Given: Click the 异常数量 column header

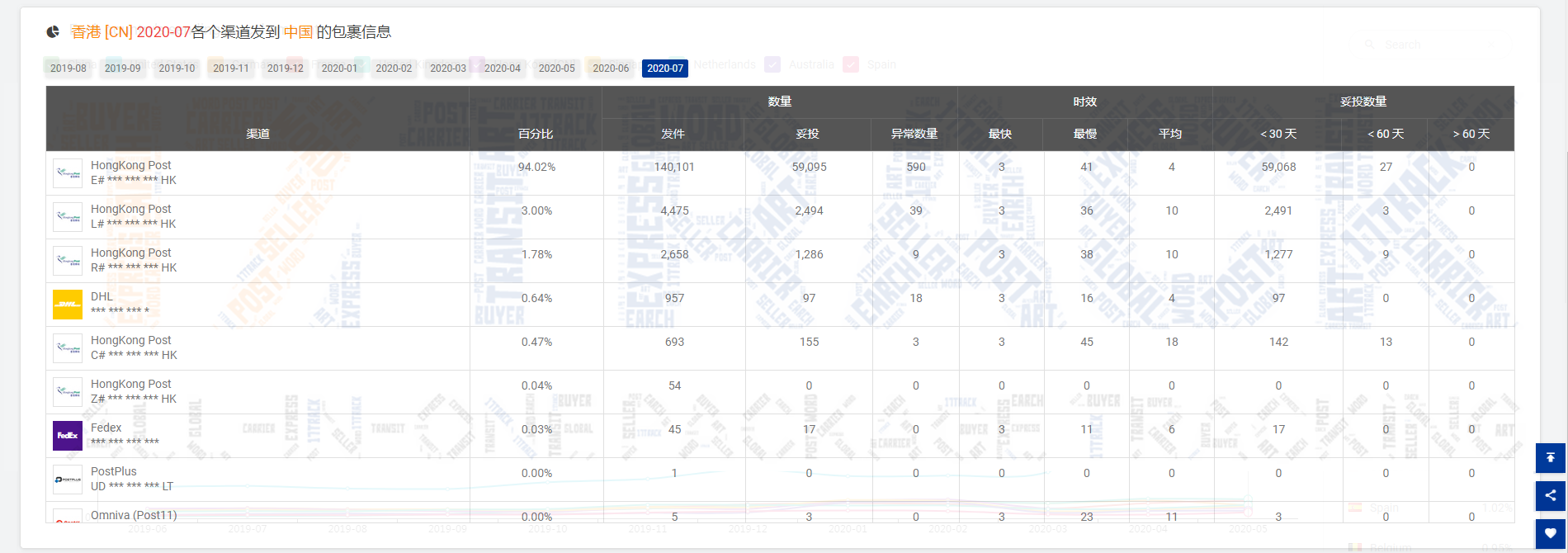Looking at the screenshot, I should point(914,134).
